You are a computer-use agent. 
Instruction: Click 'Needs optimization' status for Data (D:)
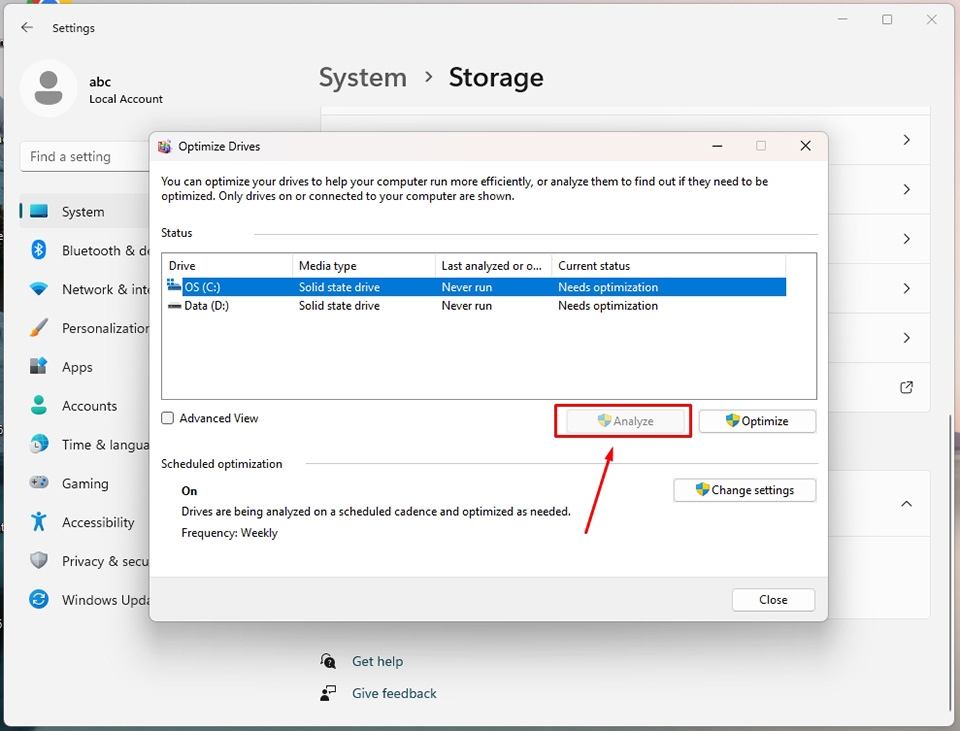click(607, 306)
